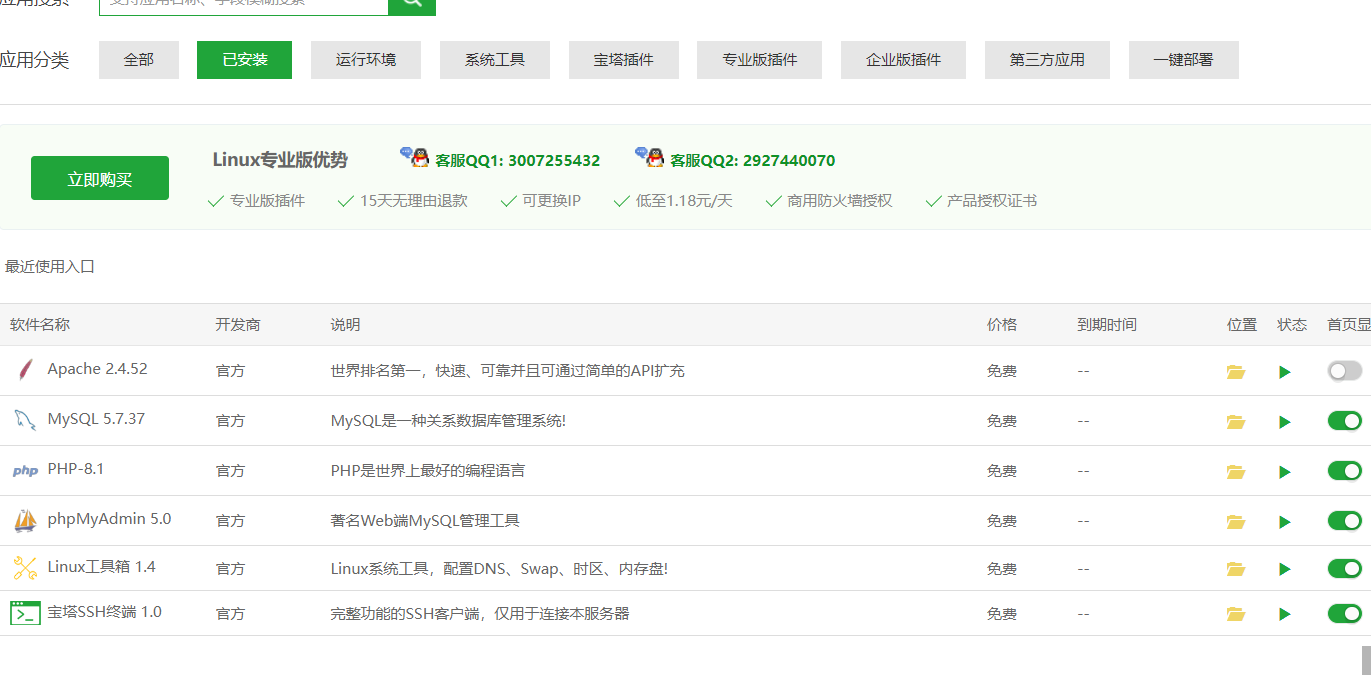
Task: Click the 到期时间 column header
Action: tap(1107, 325)
